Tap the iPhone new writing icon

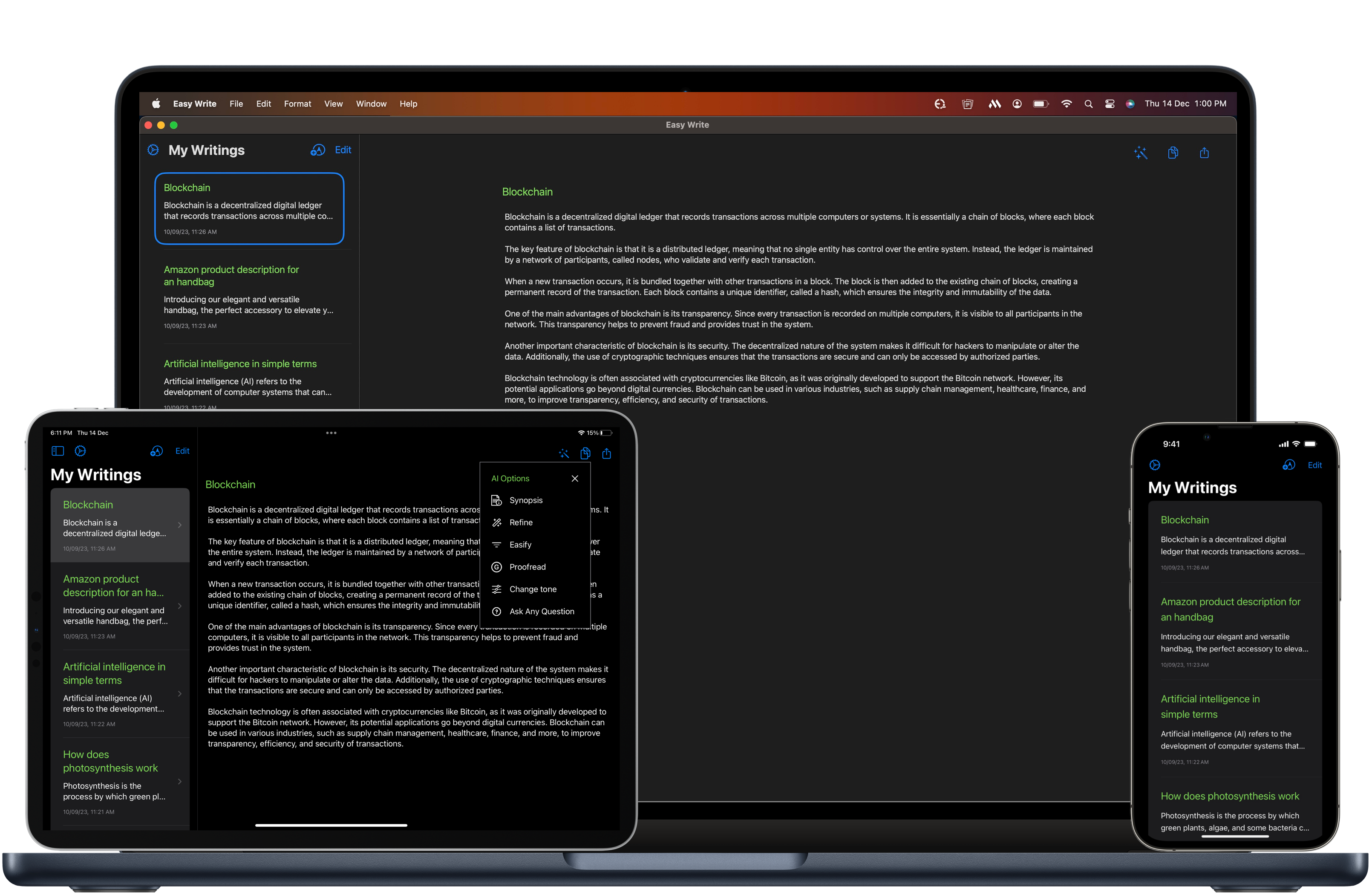[x=1289, y=465]
